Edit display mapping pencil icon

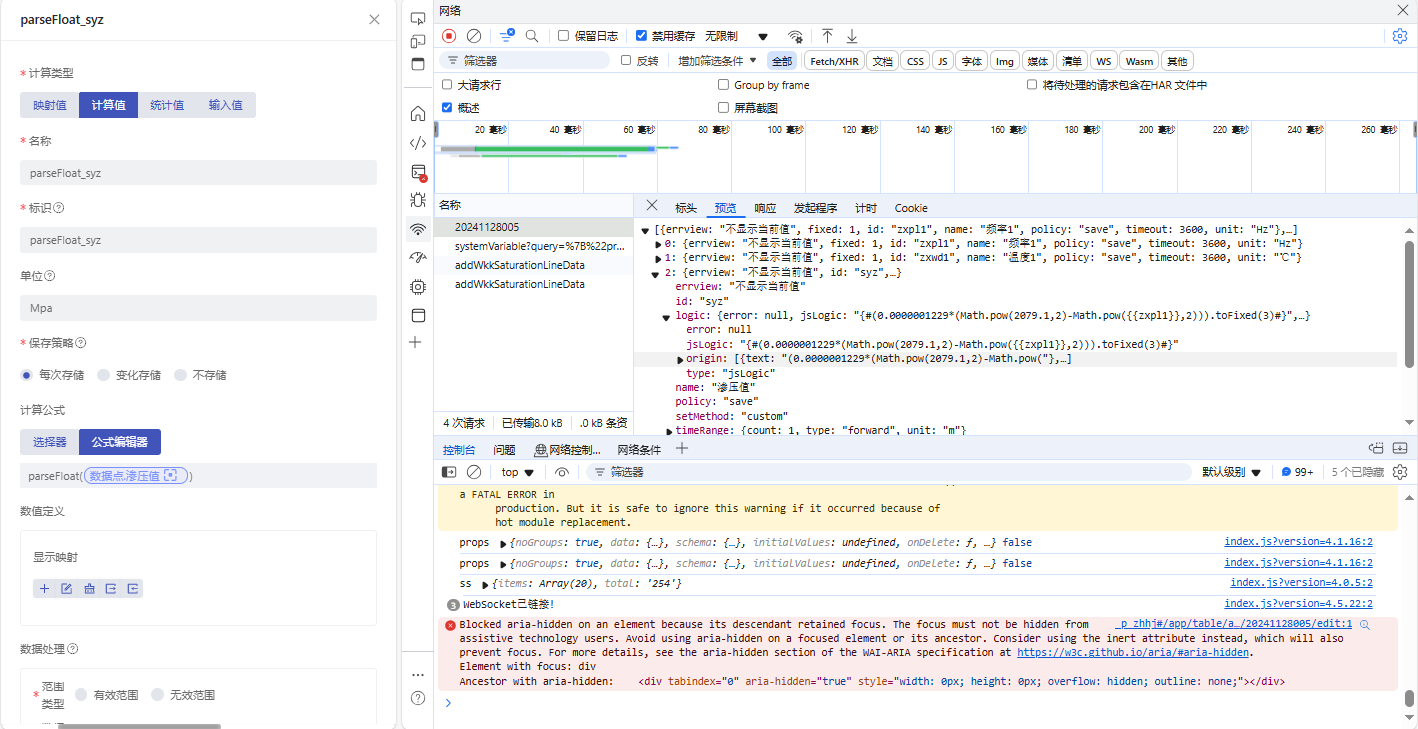tap(67, 588)
